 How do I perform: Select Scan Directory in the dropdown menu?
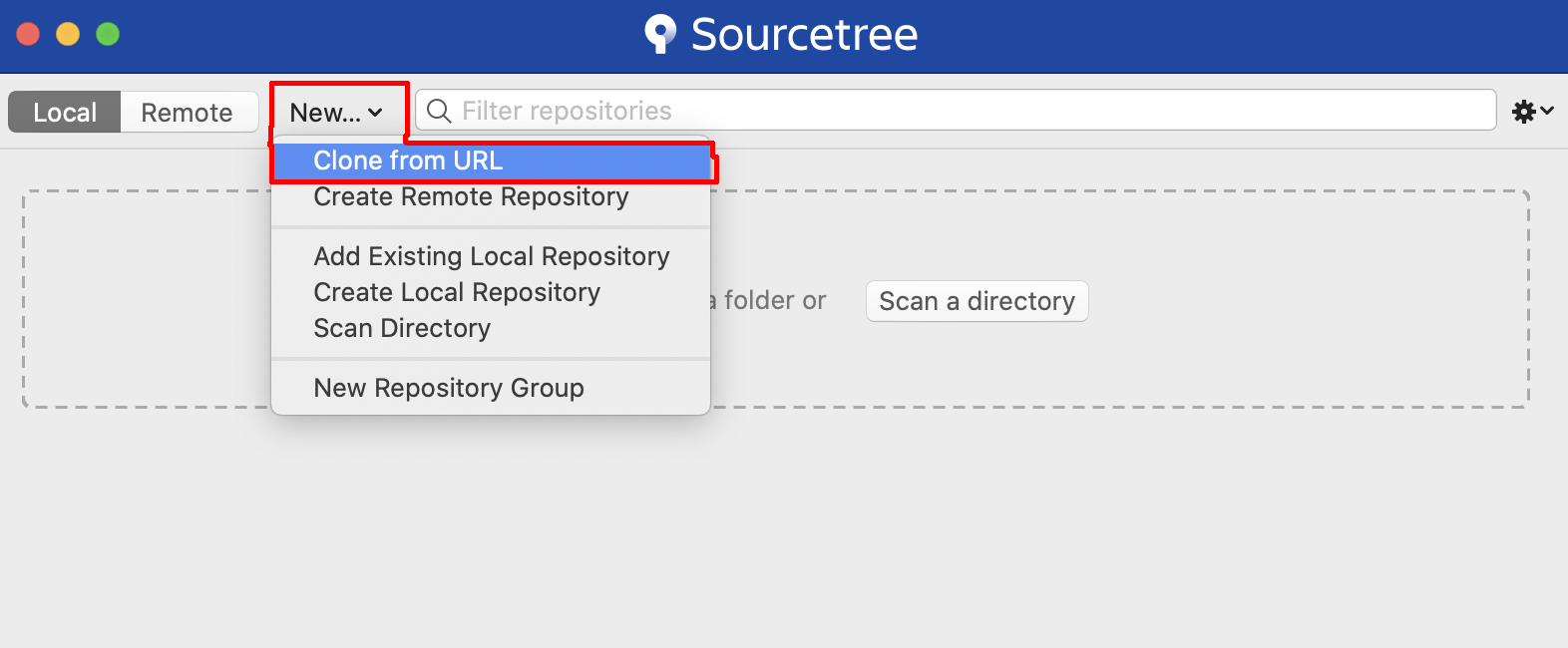pyautogui.click(x=402, y=329)
